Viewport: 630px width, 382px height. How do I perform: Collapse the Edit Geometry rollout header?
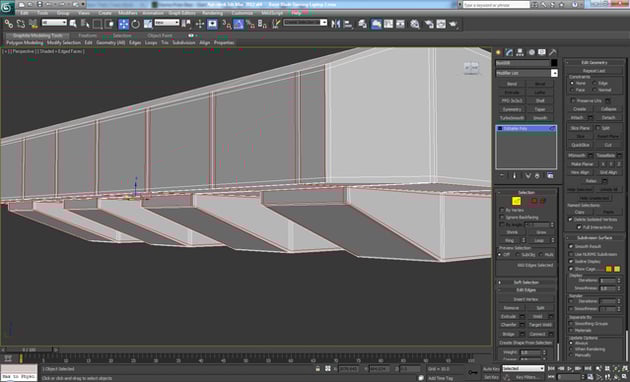595,63
